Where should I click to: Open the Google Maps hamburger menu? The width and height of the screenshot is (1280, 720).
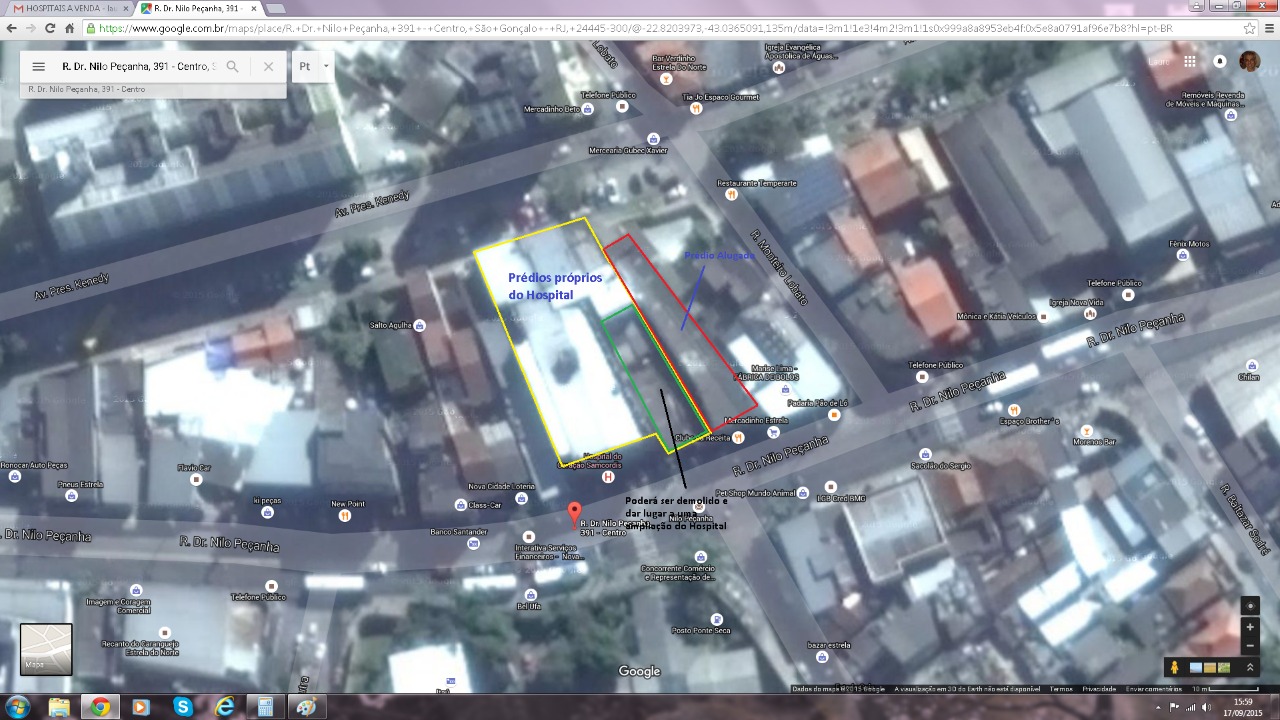tap(38, 67)
